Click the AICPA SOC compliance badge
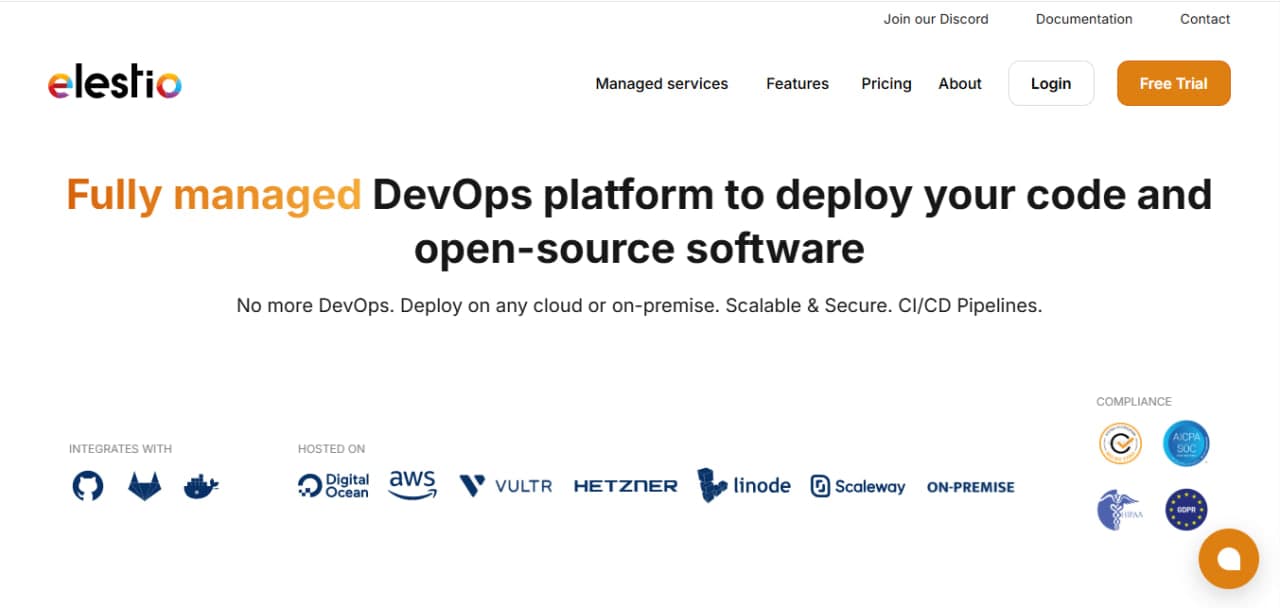This screenshot has width=1280, height=608. click(x=1186, y=443)
